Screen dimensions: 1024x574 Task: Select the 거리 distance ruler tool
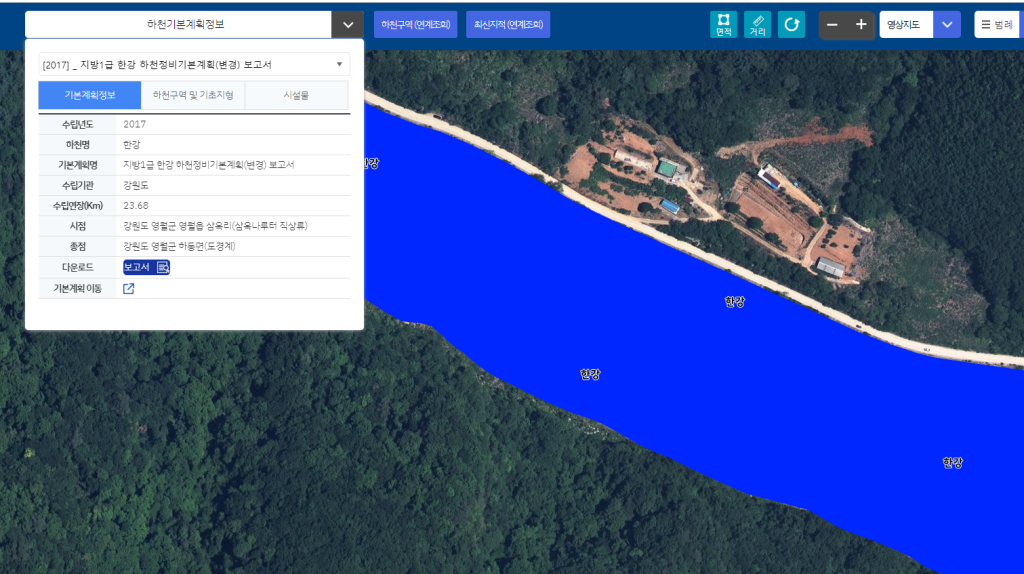coord(757,24)
